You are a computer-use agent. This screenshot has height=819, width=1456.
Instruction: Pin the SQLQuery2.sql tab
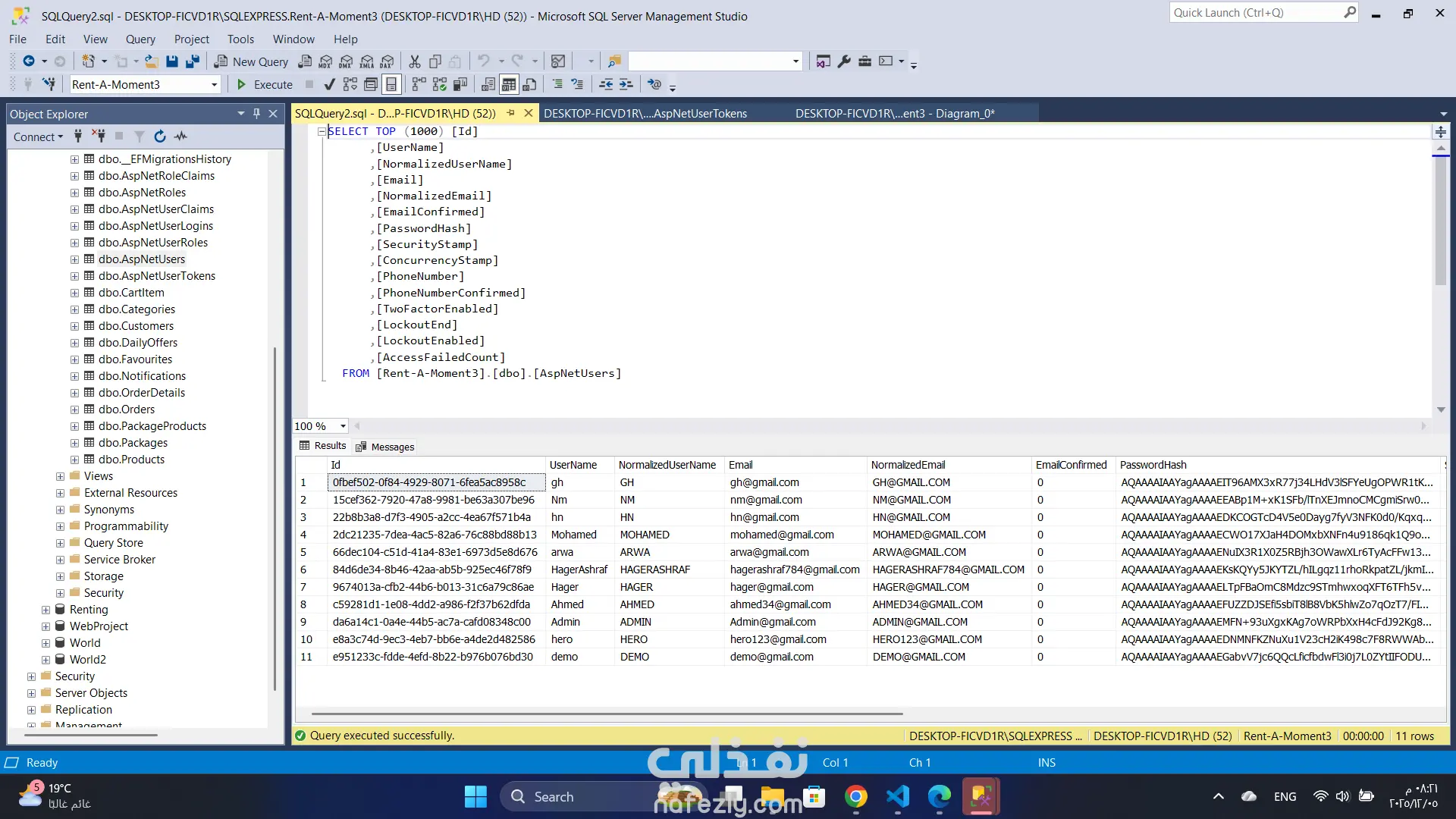511,113
